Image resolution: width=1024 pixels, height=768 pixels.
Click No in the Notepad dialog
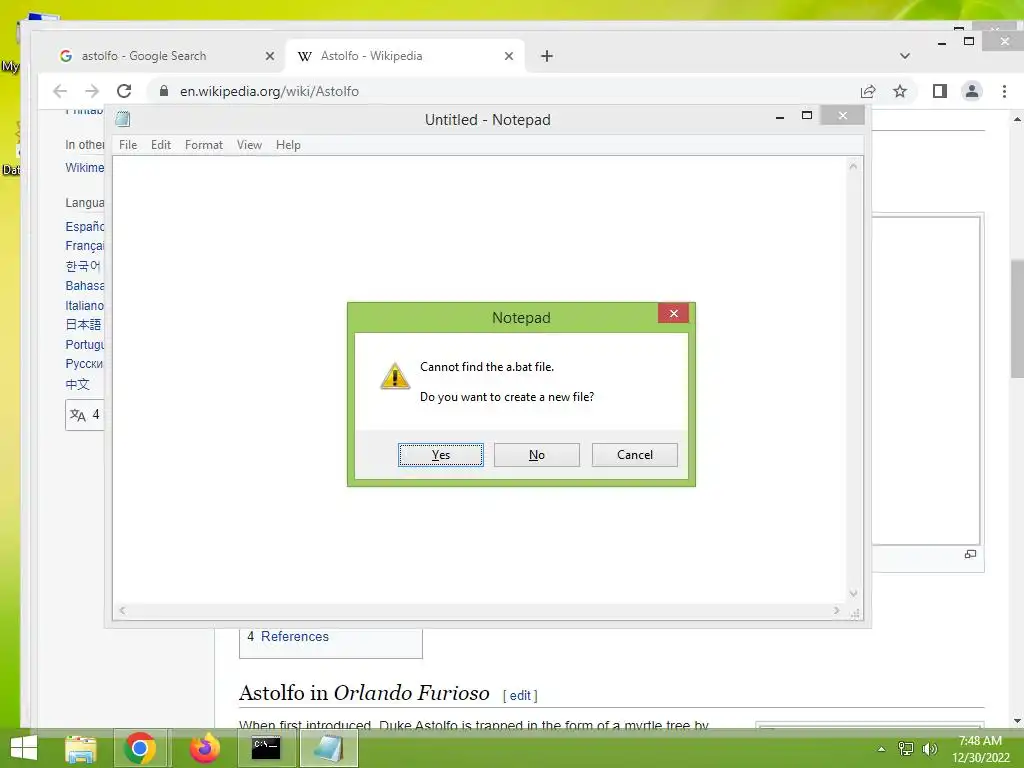[x=537, y=455]
